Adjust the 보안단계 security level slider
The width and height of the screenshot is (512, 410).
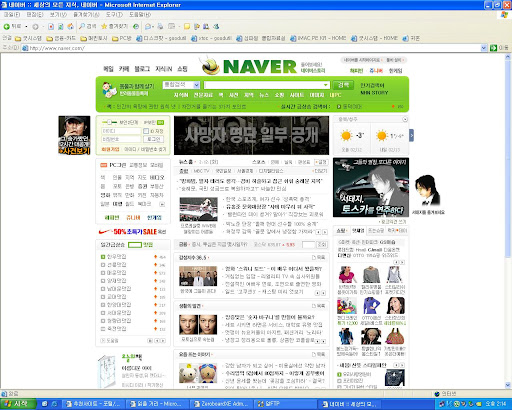(110, 122)
